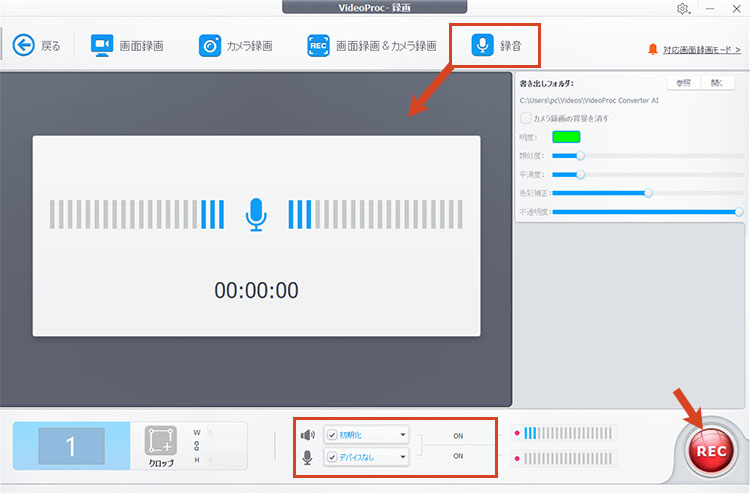
Task: Open the デバイスなし microphone dropdown
Action: (x=403, y=457)
